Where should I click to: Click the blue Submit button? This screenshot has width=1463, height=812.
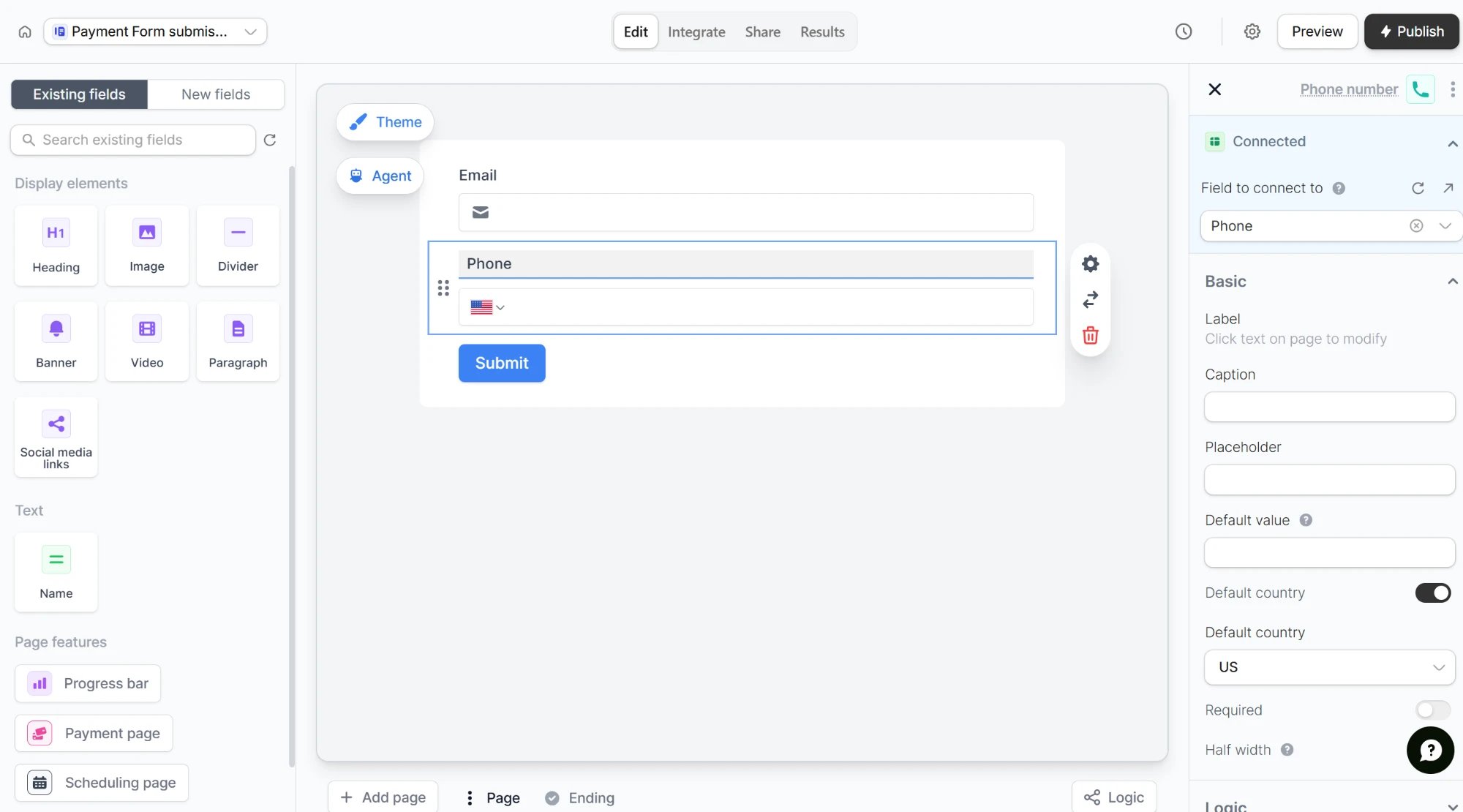tap(502, 363)
